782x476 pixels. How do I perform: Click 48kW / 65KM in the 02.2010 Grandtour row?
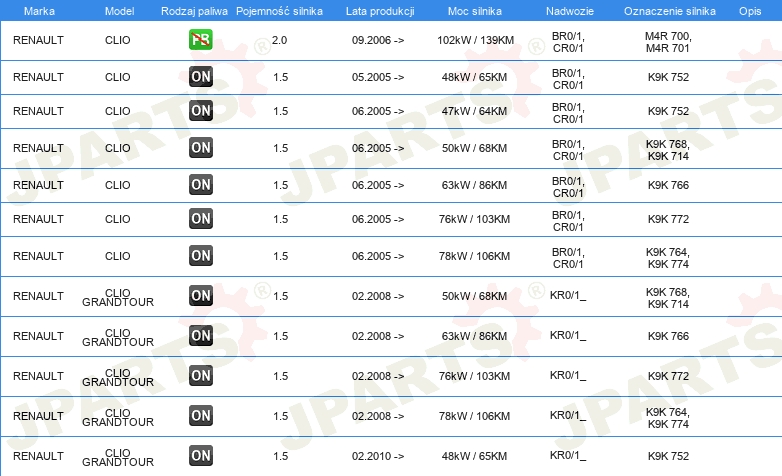tap(474, 456)
